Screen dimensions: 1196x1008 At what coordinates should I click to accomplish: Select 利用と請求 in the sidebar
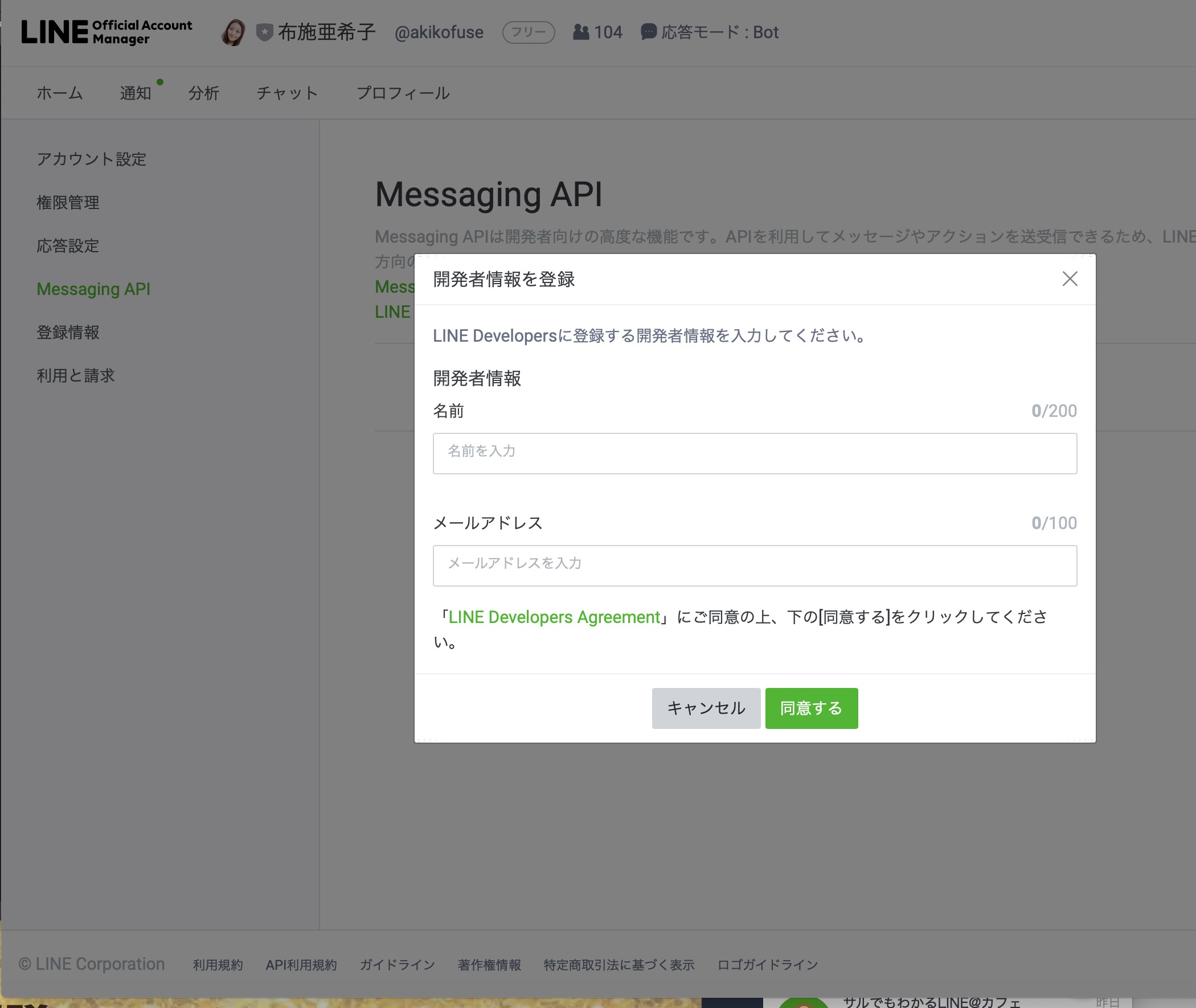pos(76,375)
